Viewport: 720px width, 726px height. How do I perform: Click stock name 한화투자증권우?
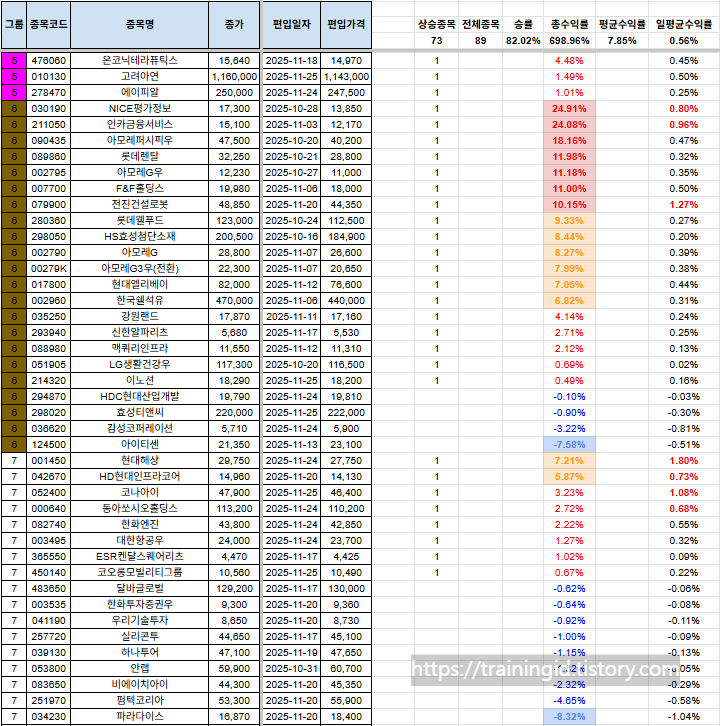[x=139, y=605]
